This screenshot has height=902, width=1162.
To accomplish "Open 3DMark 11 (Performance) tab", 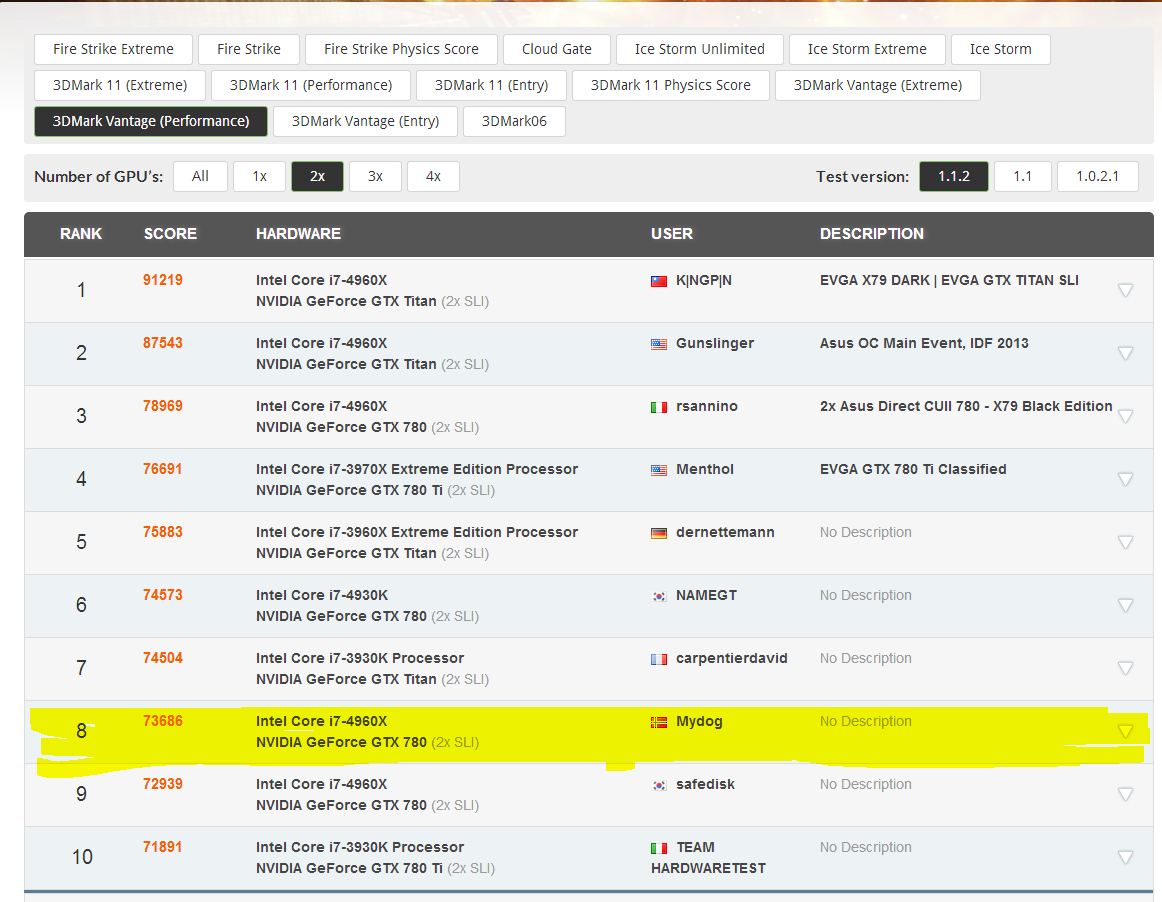I will 311,85.
